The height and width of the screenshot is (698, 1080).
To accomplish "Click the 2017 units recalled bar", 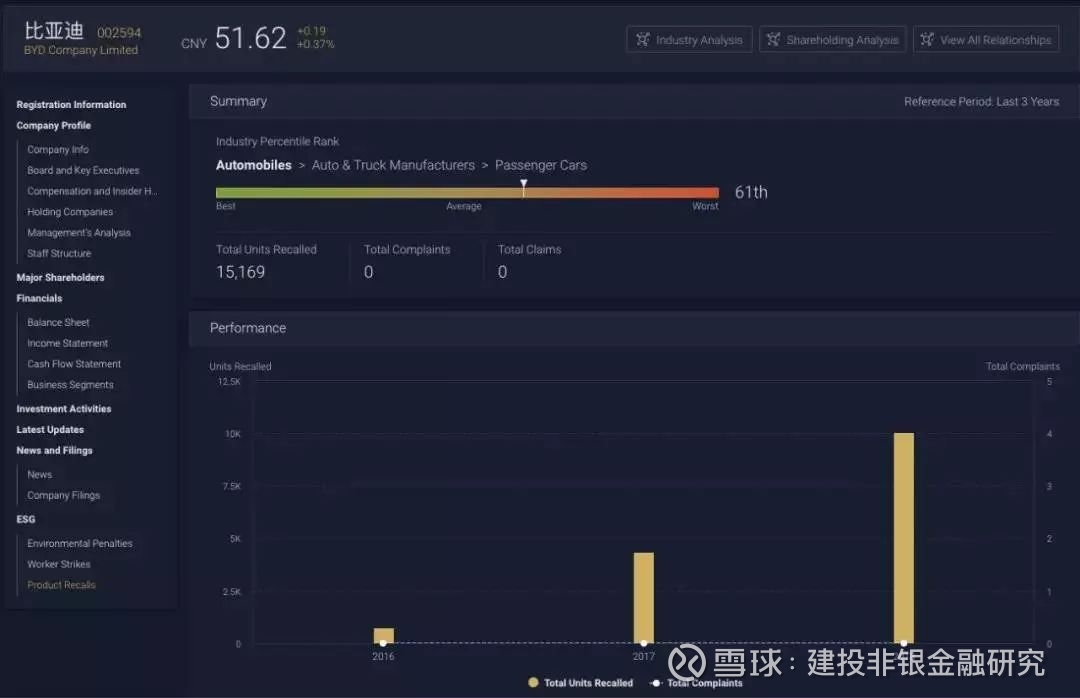I will pyautogui.click(x=644, y=597).
